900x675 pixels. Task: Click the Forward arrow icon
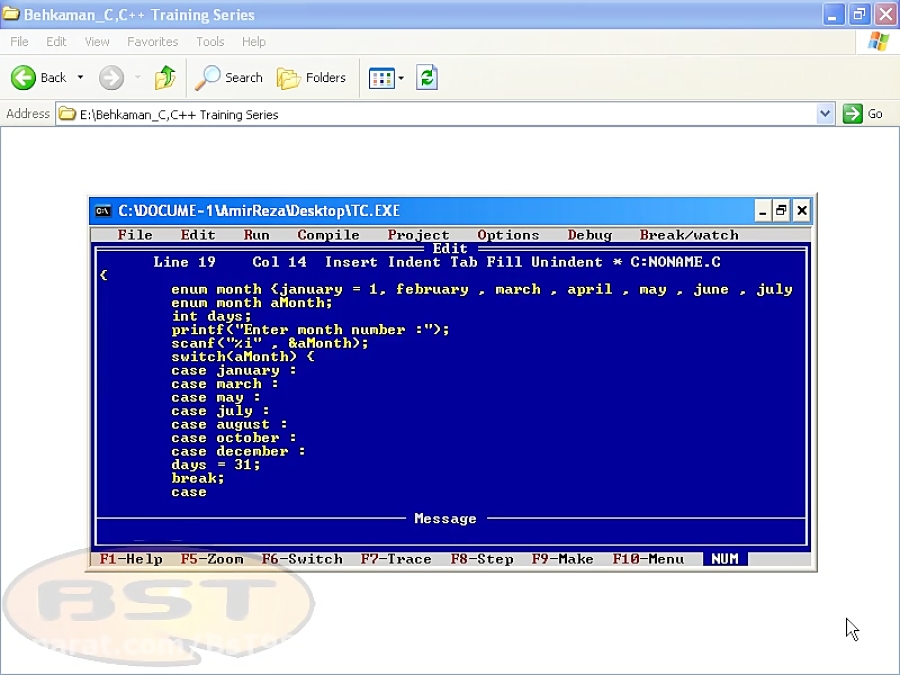(x=111, y=78)
